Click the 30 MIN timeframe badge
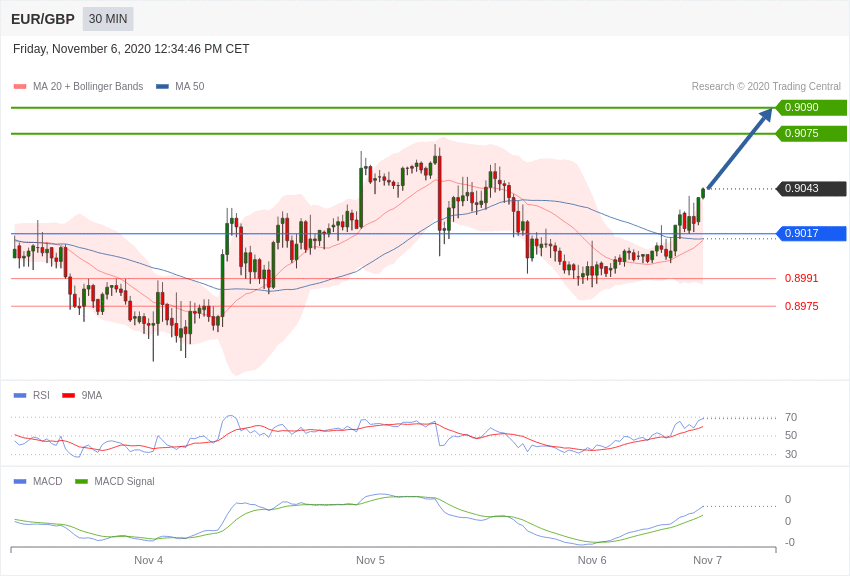The image size is (850, 576). [x=108, y=19]
